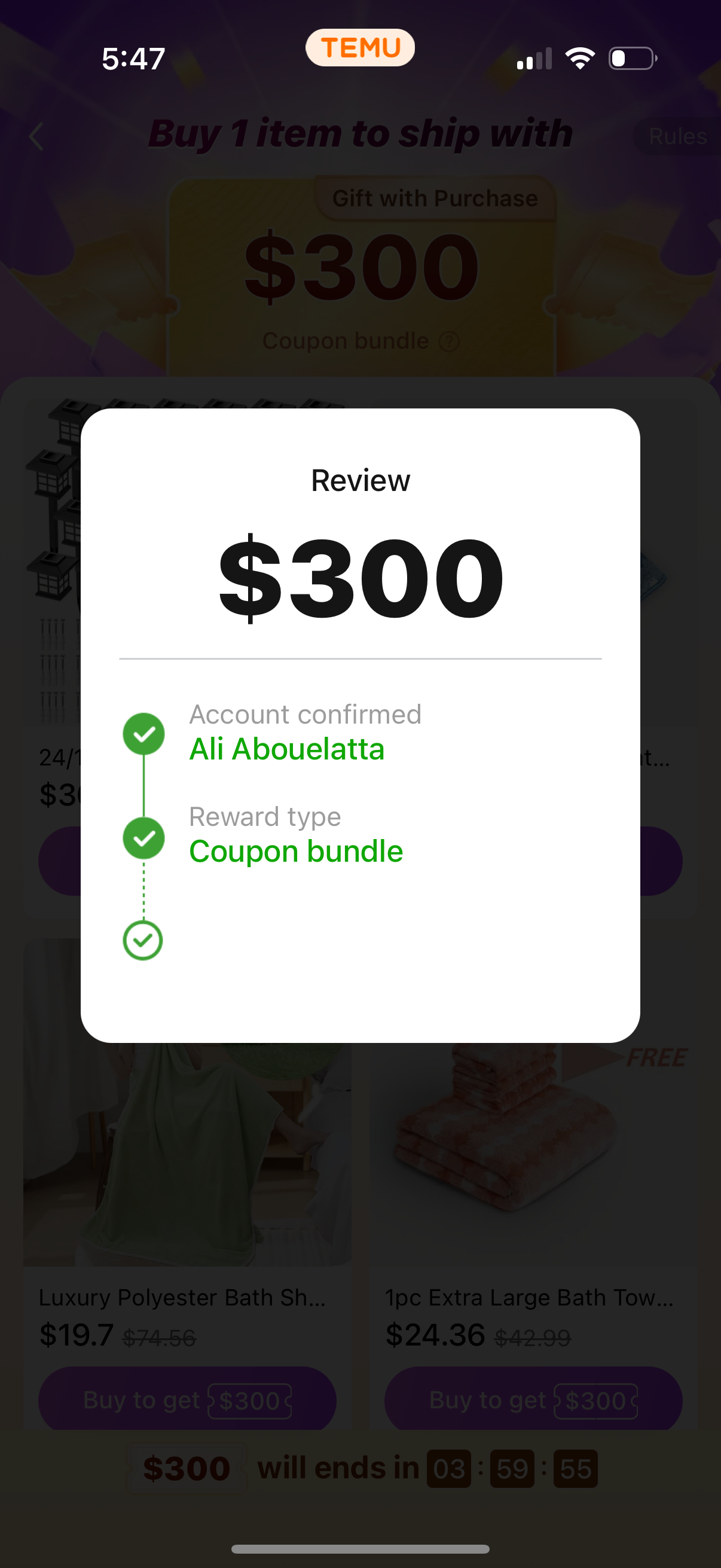721x1568 pixels.
Task: Tap the Wi-Fi status icon
Action: tap(580, 59)
